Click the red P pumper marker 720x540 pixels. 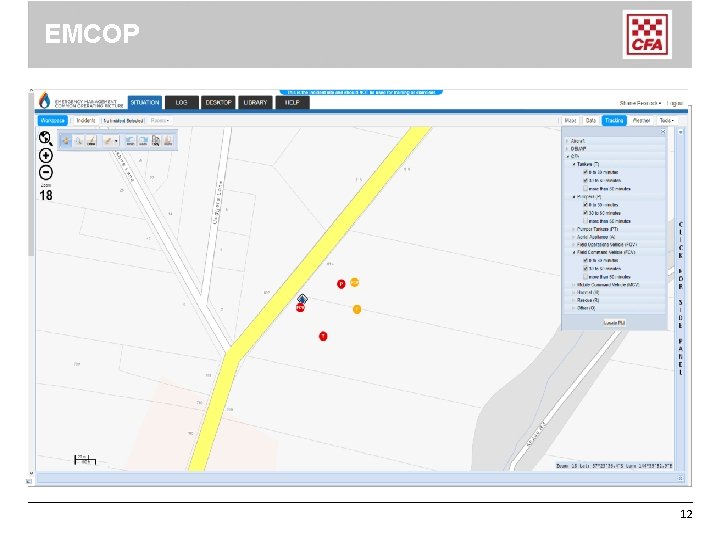(341, 284)
